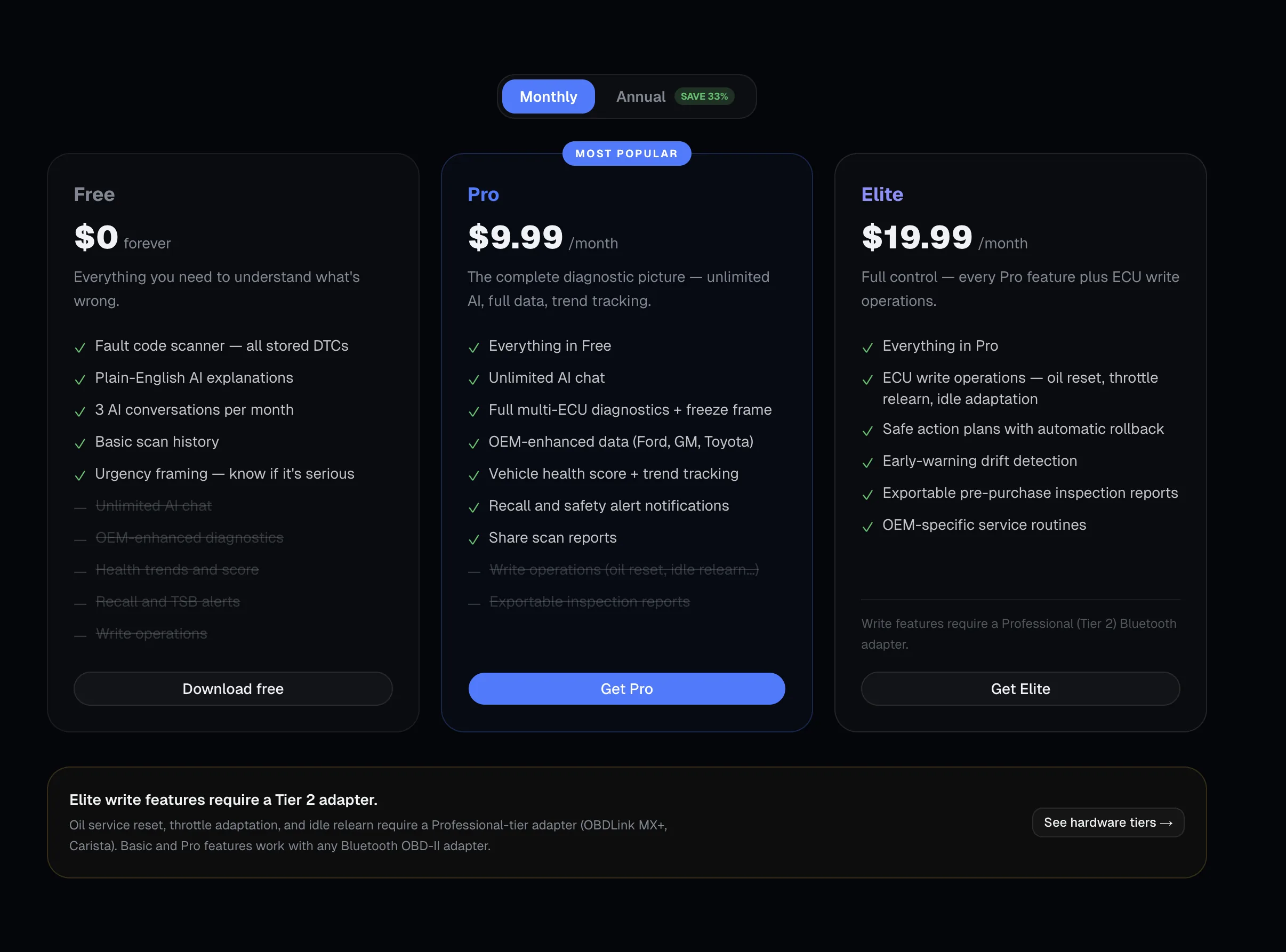Open the Pro plan heading
The width and height of the screenshot is (1286, 952).
483,195
